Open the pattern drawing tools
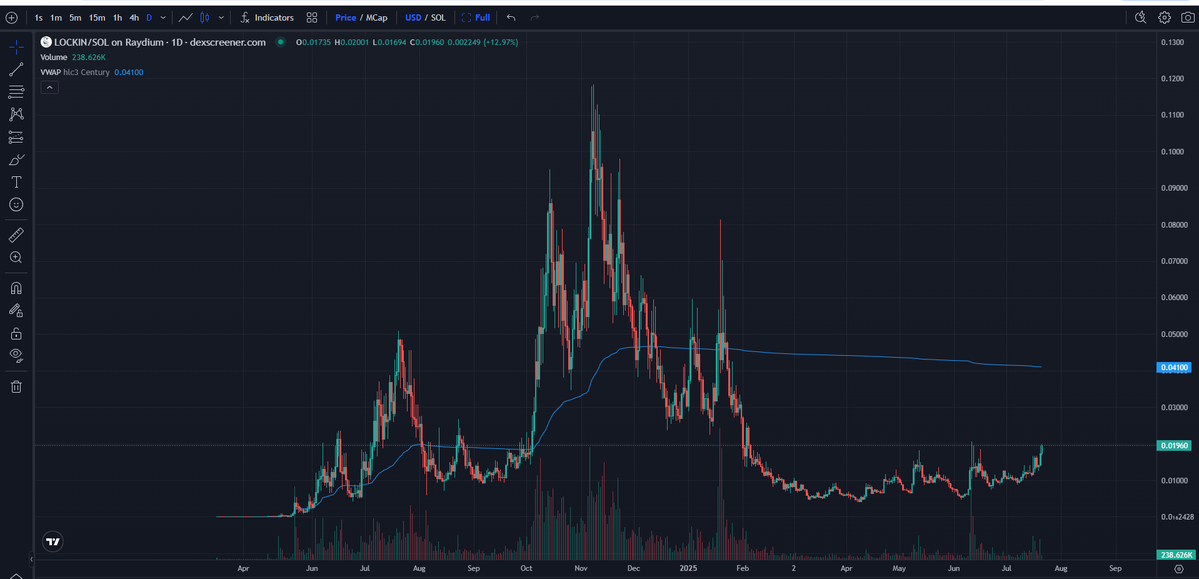 (x=15, y=114)
